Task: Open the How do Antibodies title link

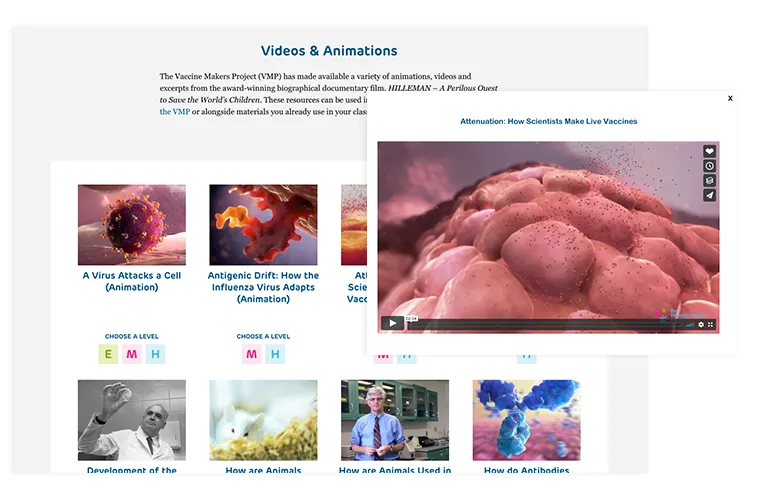Action: click(527, 470)
